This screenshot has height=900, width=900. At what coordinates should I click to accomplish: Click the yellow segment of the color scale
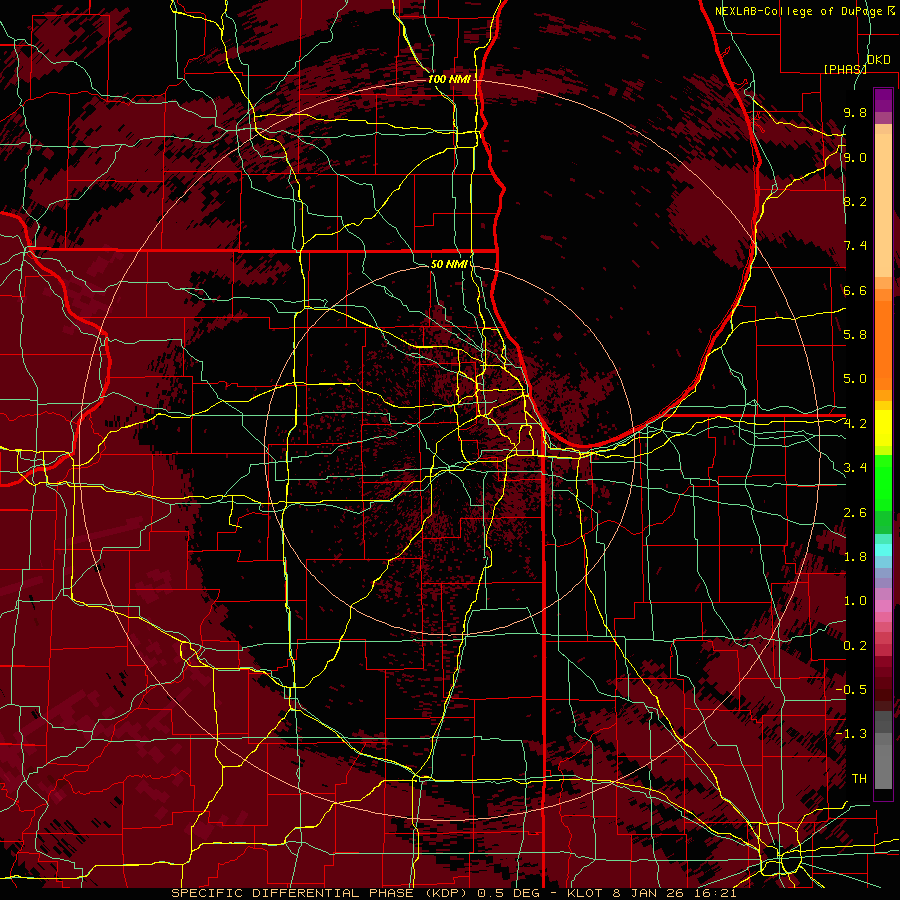point(883,428)
